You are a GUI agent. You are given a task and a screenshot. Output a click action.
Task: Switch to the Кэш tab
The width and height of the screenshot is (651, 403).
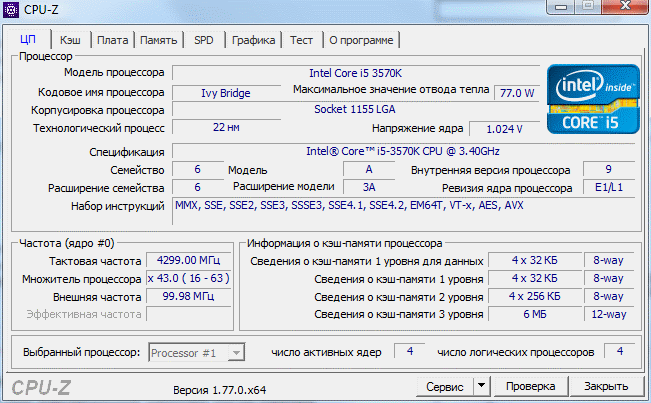pos(71,40)
